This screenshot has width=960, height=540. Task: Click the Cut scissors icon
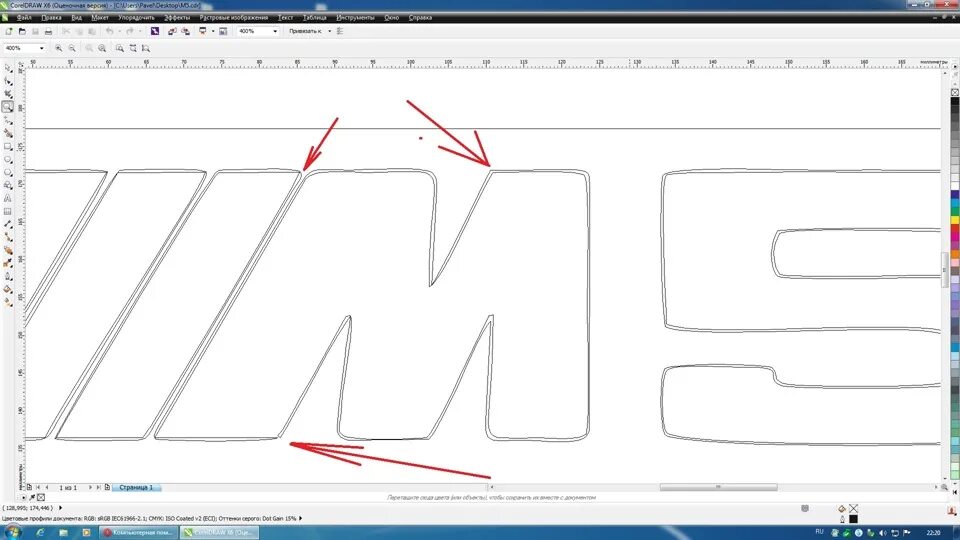pyautogui.click(x=66, y=31)
